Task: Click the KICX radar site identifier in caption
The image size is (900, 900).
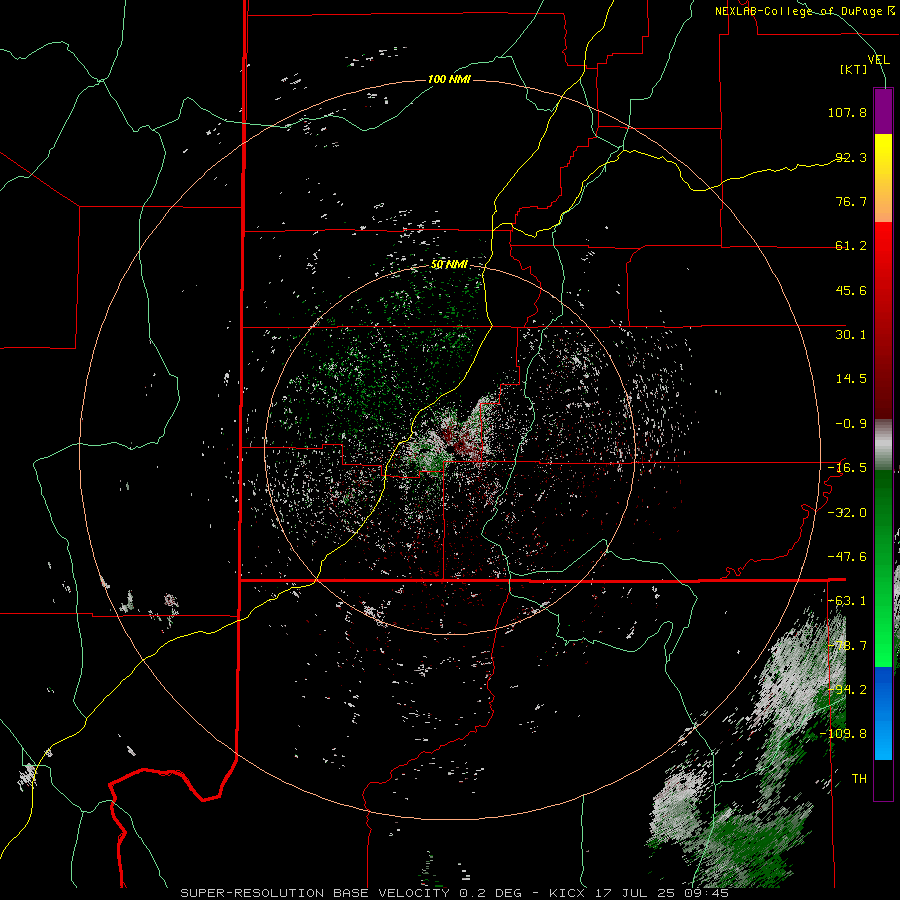Action: pos(567,893)
